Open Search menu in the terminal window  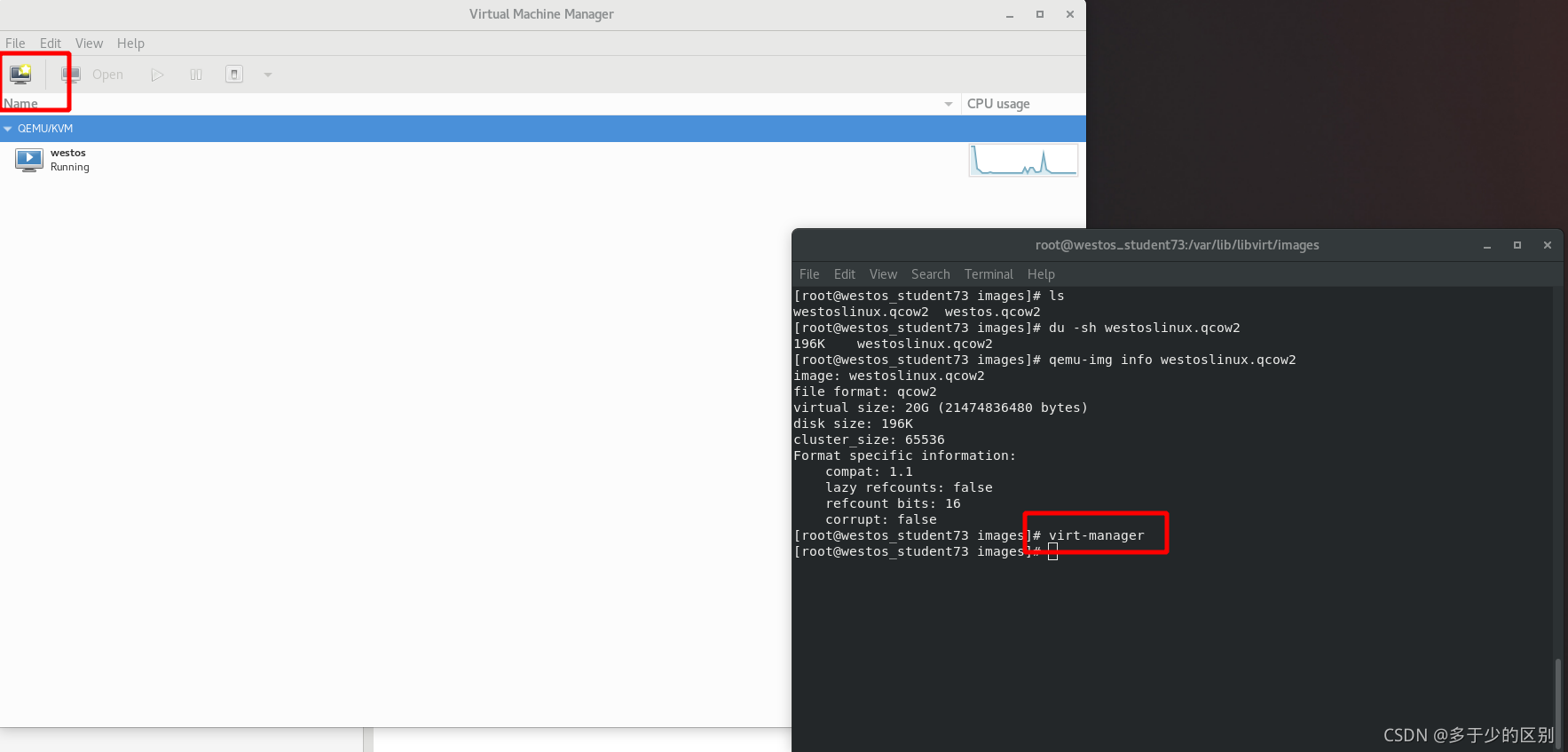click(x=930, y=274)
